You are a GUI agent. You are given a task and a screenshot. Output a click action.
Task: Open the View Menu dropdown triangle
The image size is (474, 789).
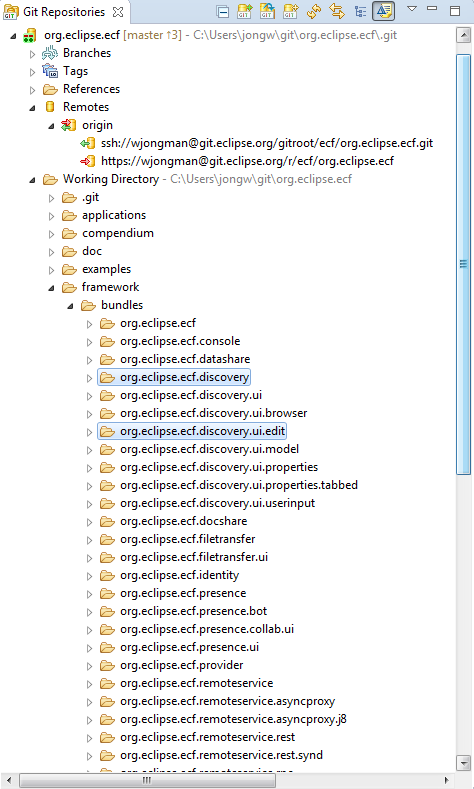412,9
